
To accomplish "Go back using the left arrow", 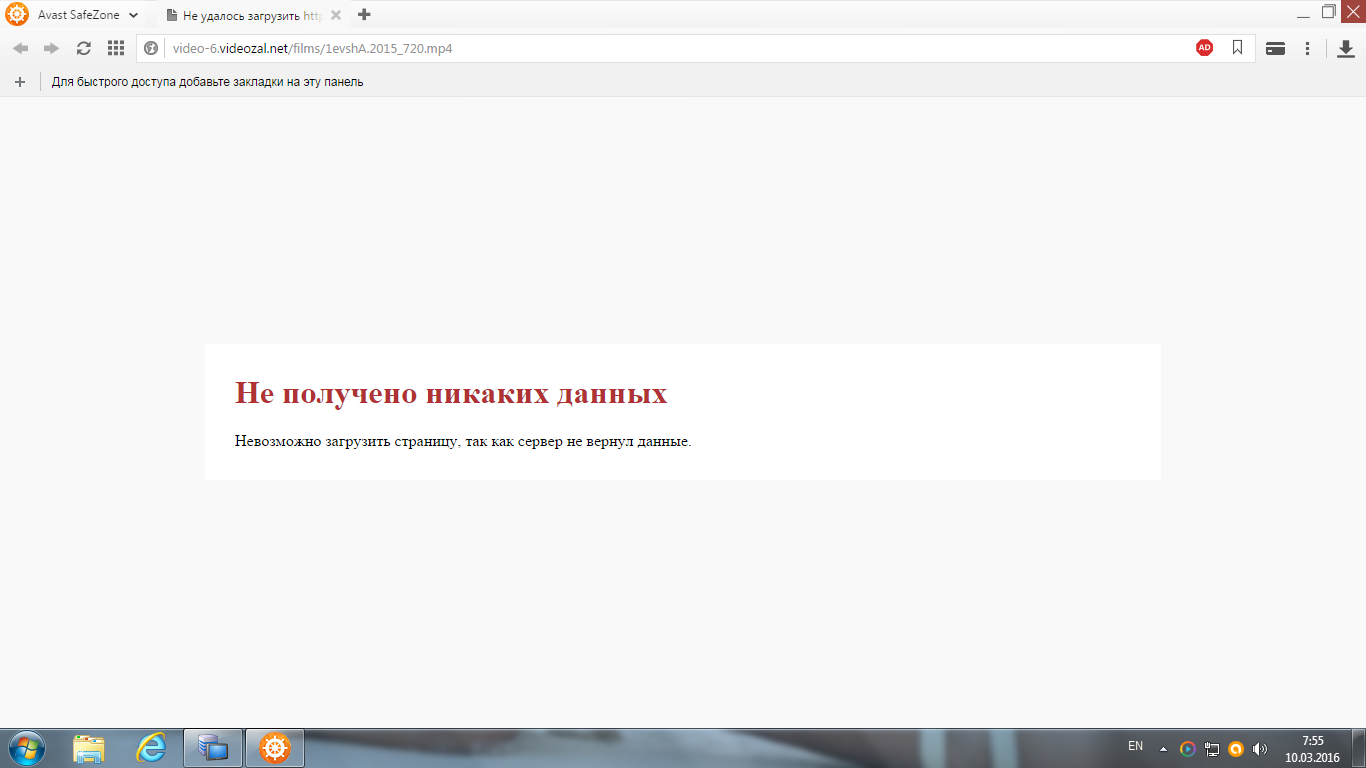I will point(20,48).
